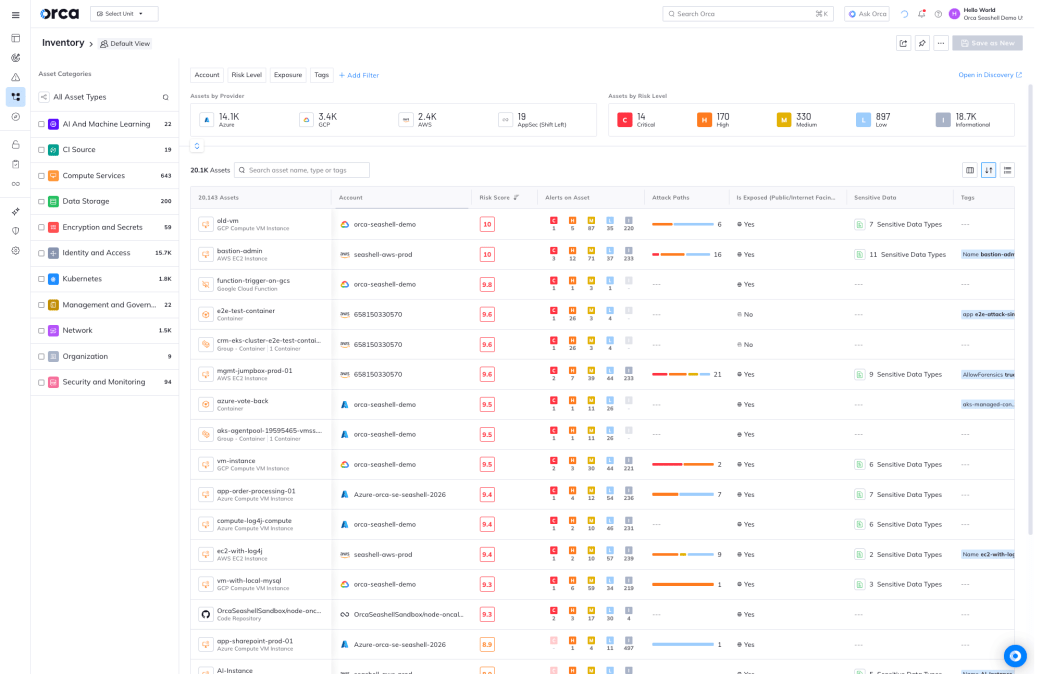Filter by AWS provider card

point(418,120)
